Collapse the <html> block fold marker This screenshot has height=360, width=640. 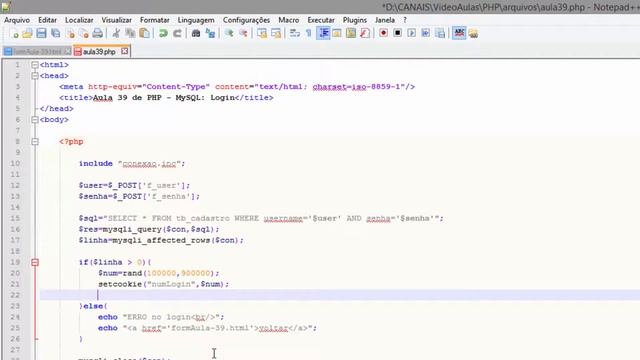(35, 65)
